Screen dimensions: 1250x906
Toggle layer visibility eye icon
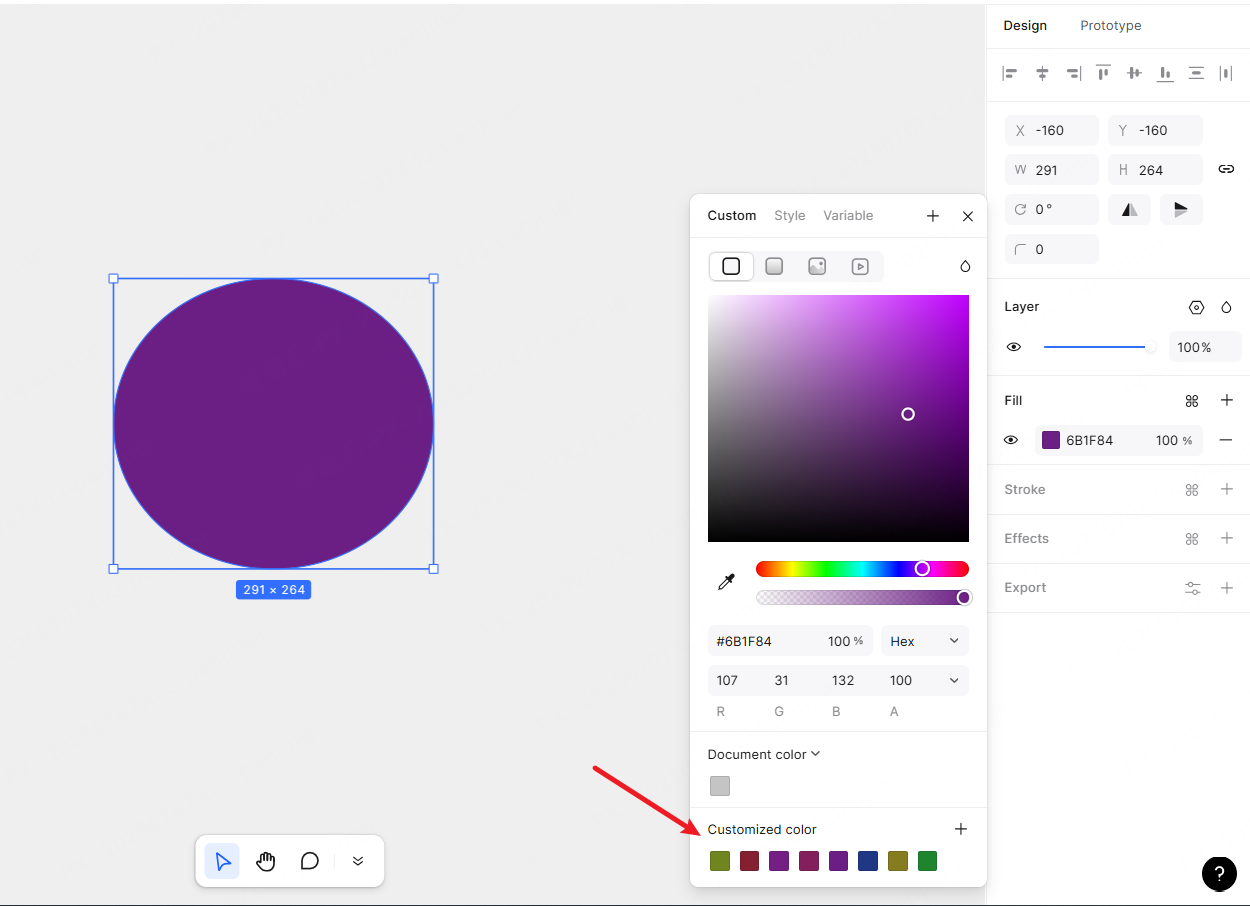(x=1014, y=347)
